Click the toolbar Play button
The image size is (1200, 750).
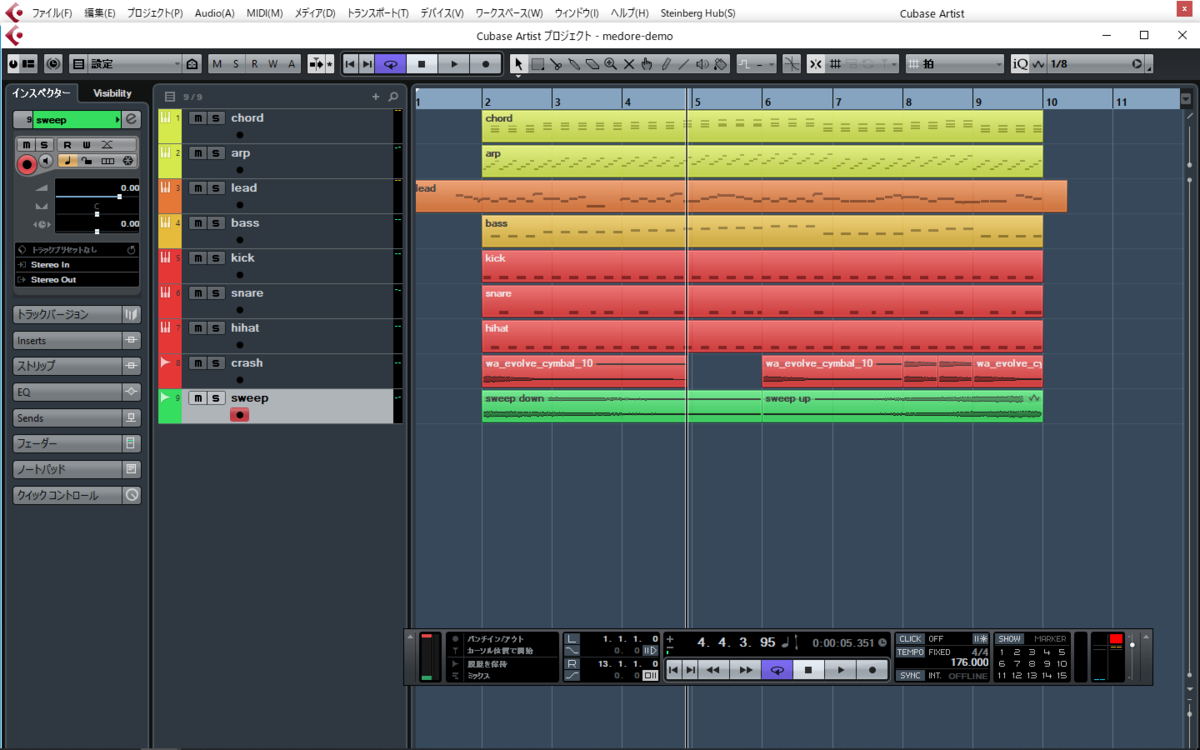pos(454,64)
